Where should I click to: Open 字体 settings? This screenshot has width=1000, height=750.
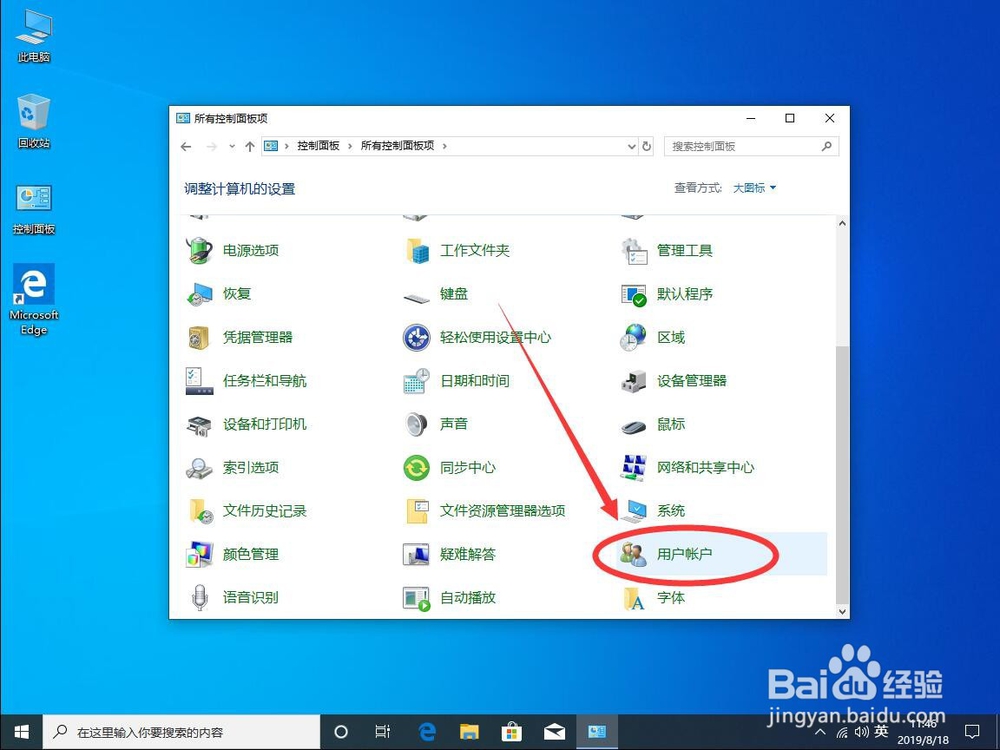click(x=669, y=598)
